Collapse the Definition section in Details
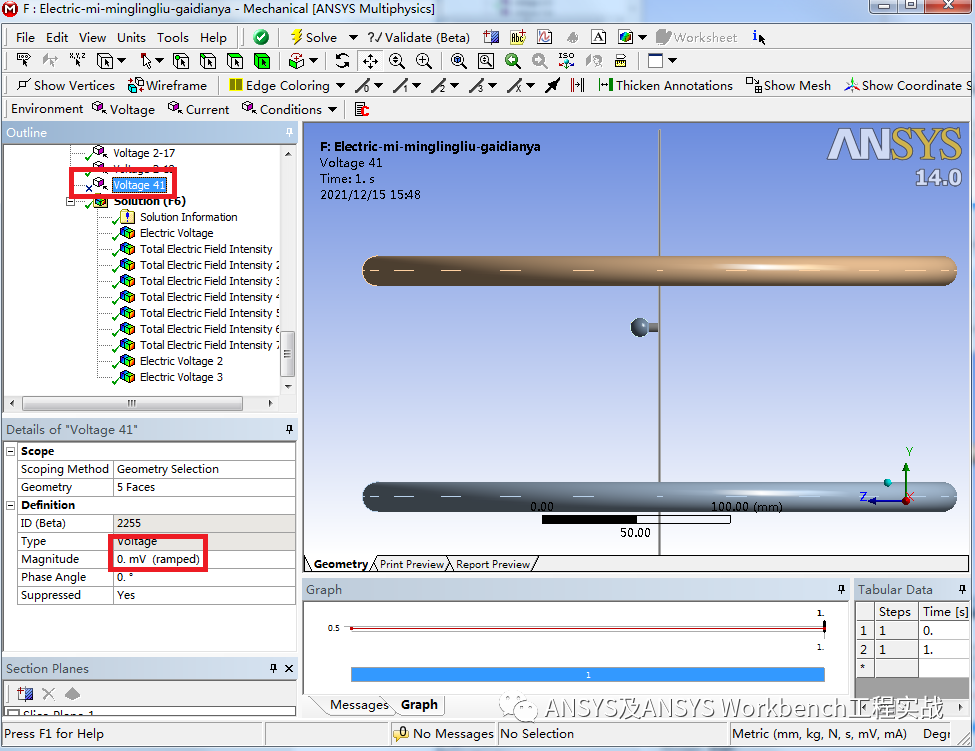Screen dimensions: 975x751 tap(11, 505)
